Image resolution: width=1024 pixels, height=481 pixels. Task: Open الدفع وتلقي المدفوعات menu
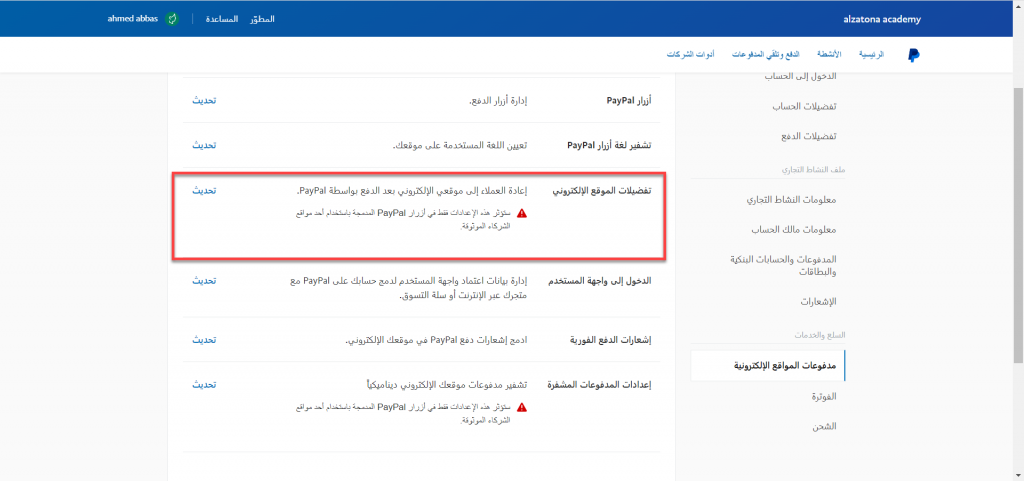click(765, 55)
